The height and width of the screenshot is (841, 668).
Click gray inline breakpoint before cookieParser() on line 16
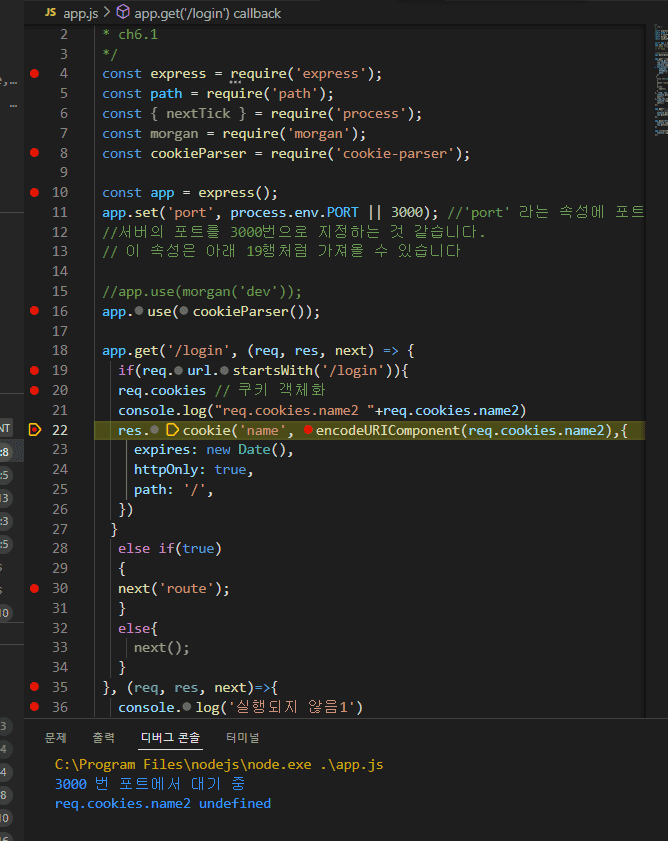[x=185, y=311]
